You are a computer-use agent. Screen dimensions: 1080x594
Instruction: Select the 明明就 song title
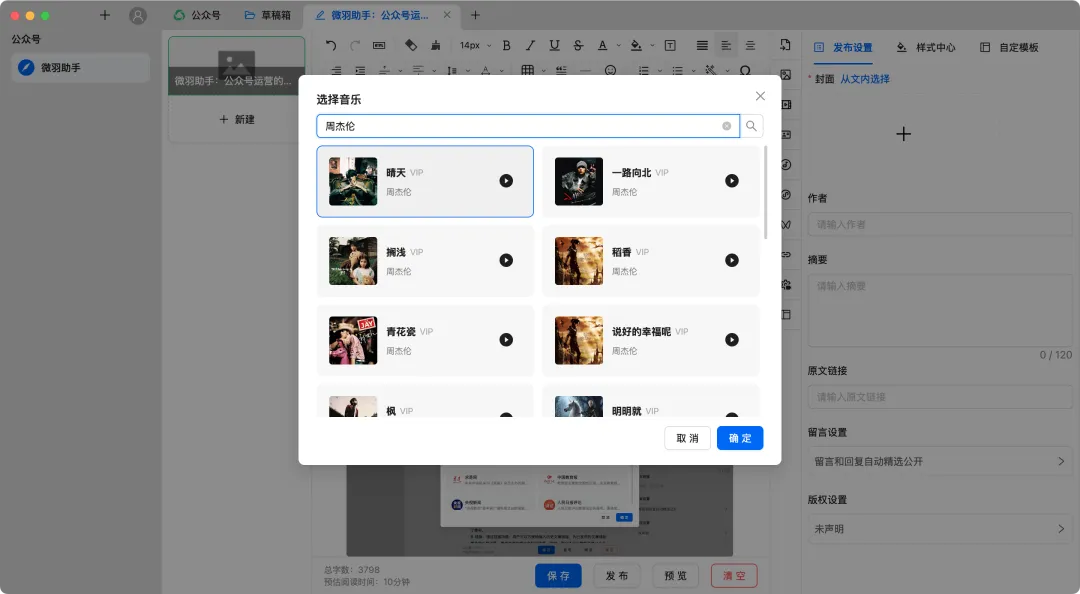[627, 411]
